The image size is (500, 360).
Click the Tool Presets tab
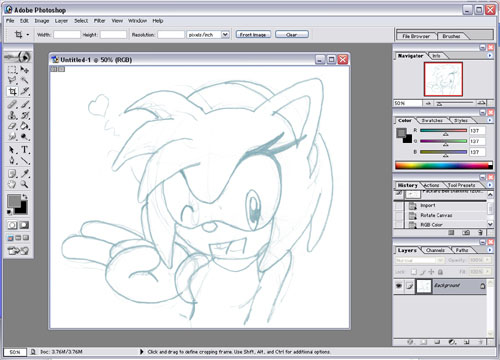point(461,185)
